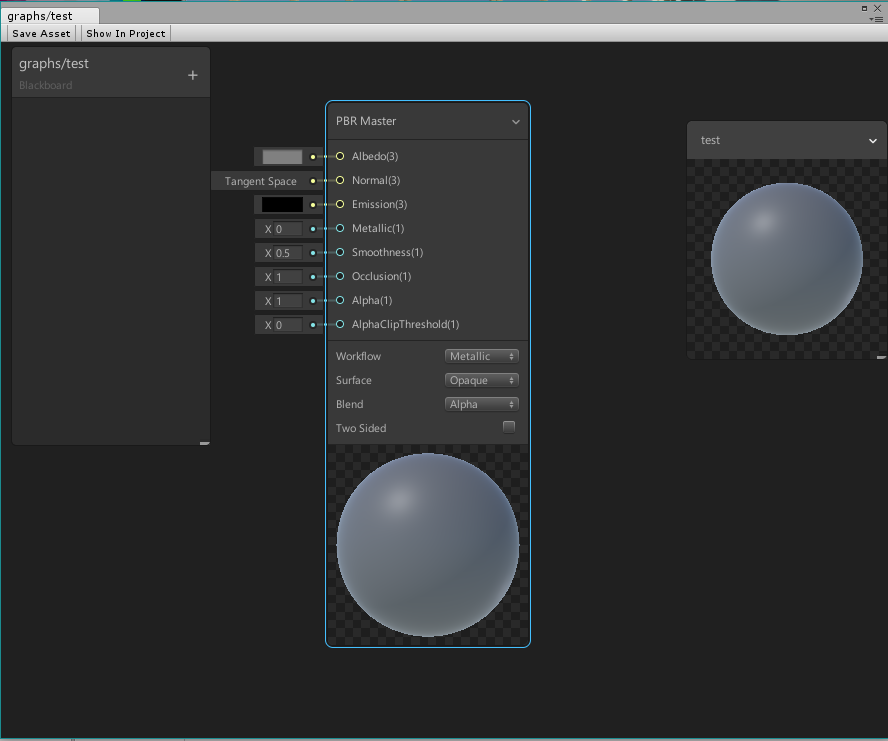Add a new property to the Blackboard
This screenshot has height=741, width=888.
click(x=193, y=75)
